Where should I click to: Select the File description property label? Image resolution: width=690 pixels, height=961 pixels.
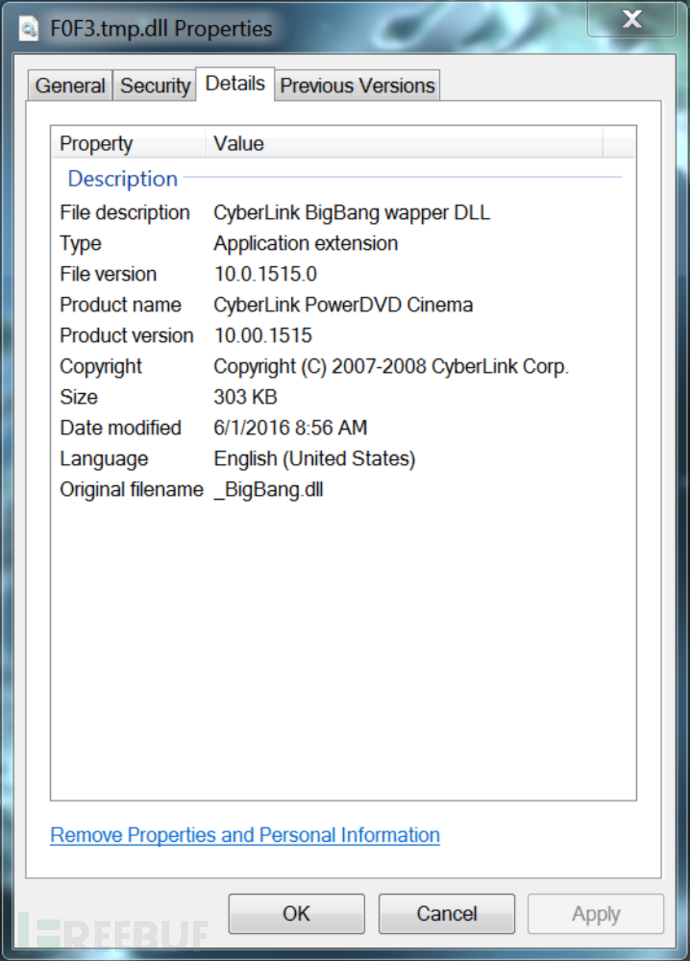pyautogui.click(x=125, y=213)
